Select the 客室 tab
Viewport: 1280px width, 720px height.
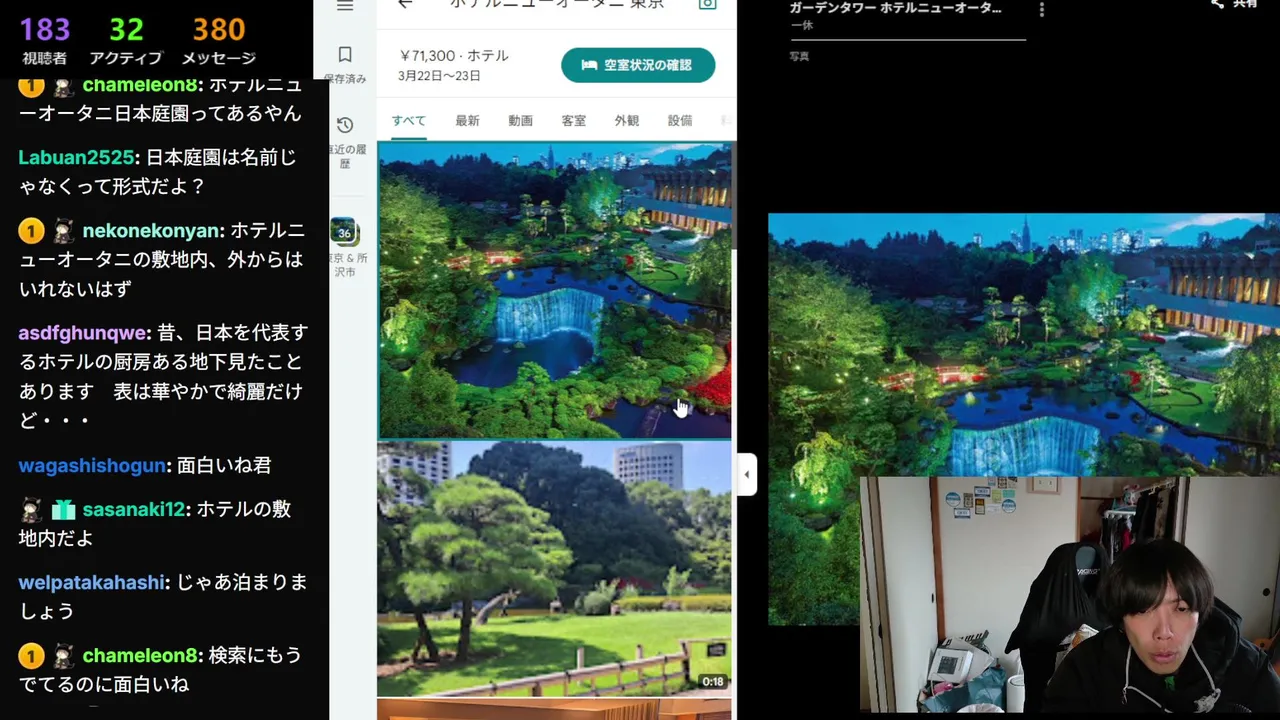[x=573, y=121]
